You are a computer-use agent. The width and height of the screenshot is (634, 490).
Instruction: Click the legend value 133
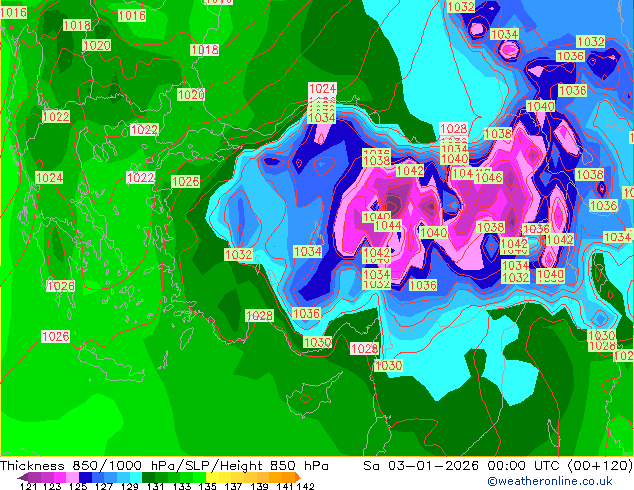point(181,486)
